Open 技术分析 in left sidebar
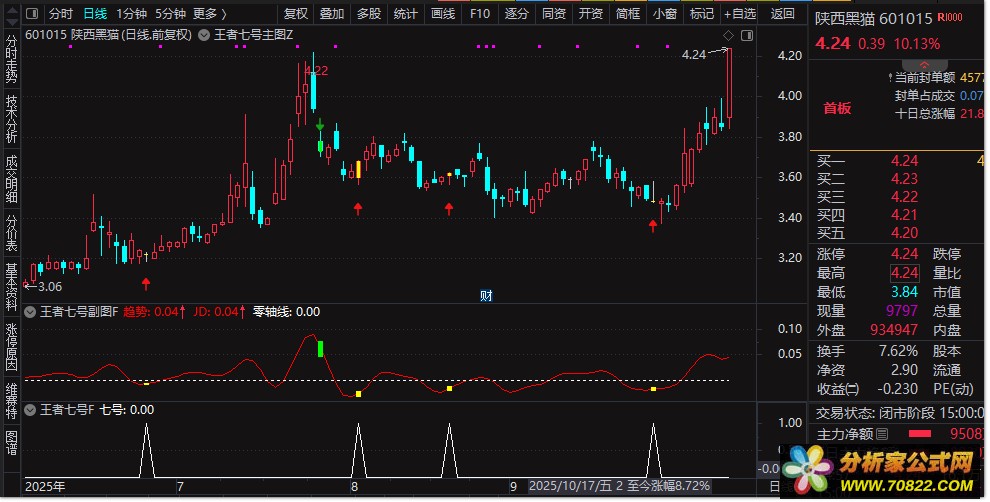The height and width of the screenshot is (502, 990). pyautogui.click(x=11, y=118)
